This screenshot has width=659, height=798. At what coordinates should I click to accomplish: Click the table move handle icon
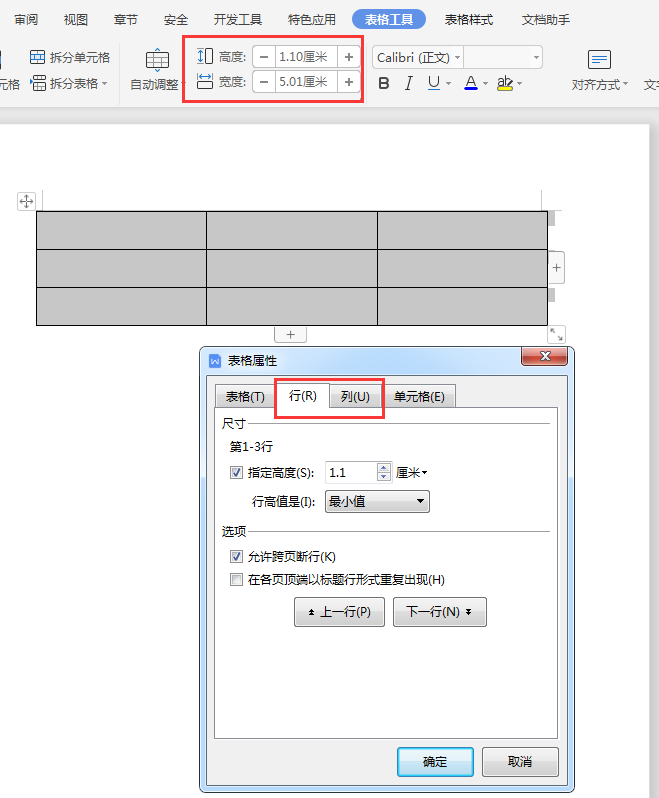tap(27, 202)
